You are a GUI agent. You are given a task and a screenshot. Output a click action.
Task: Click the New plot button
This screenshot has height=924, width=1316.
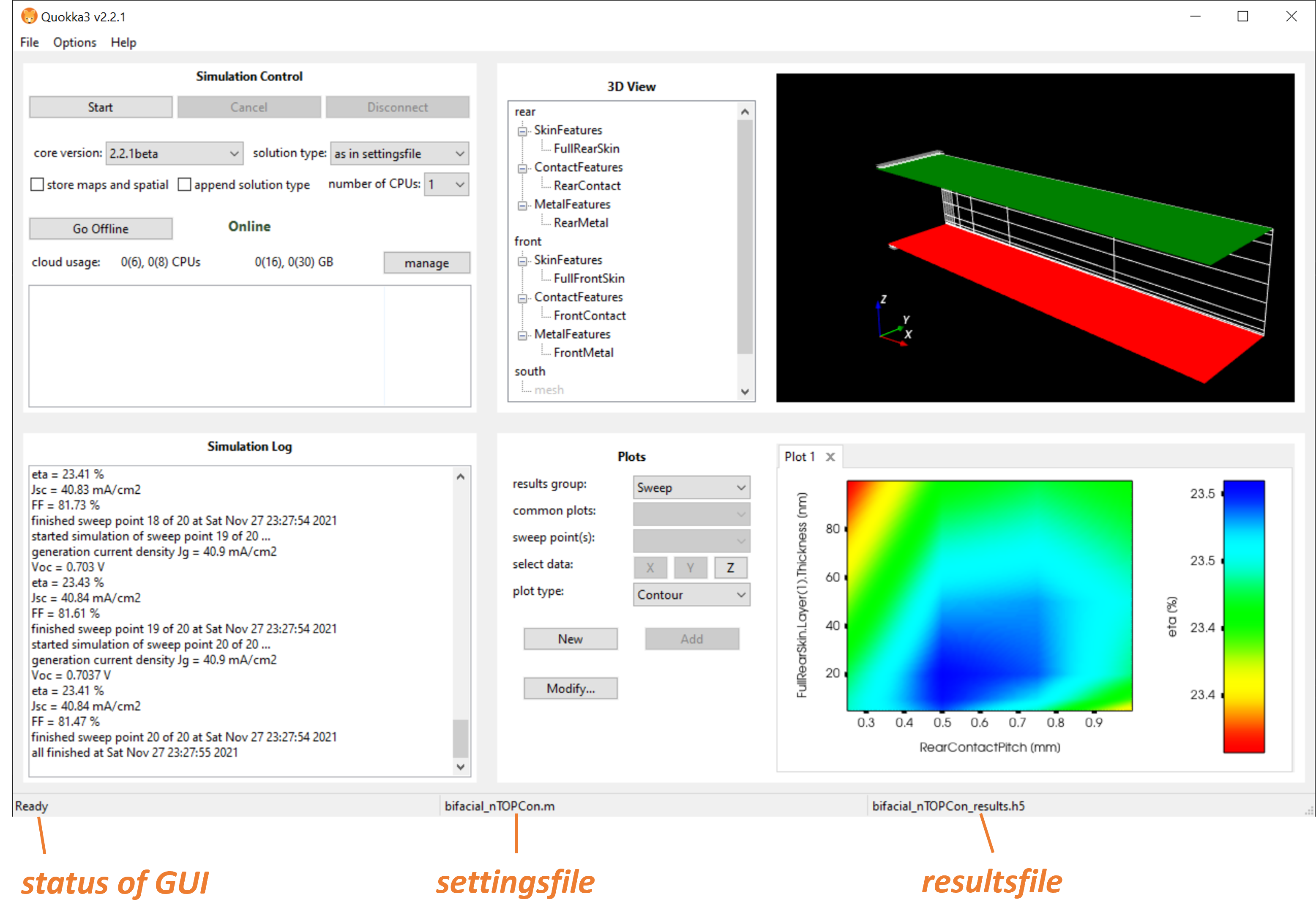(x=570, y=639)
